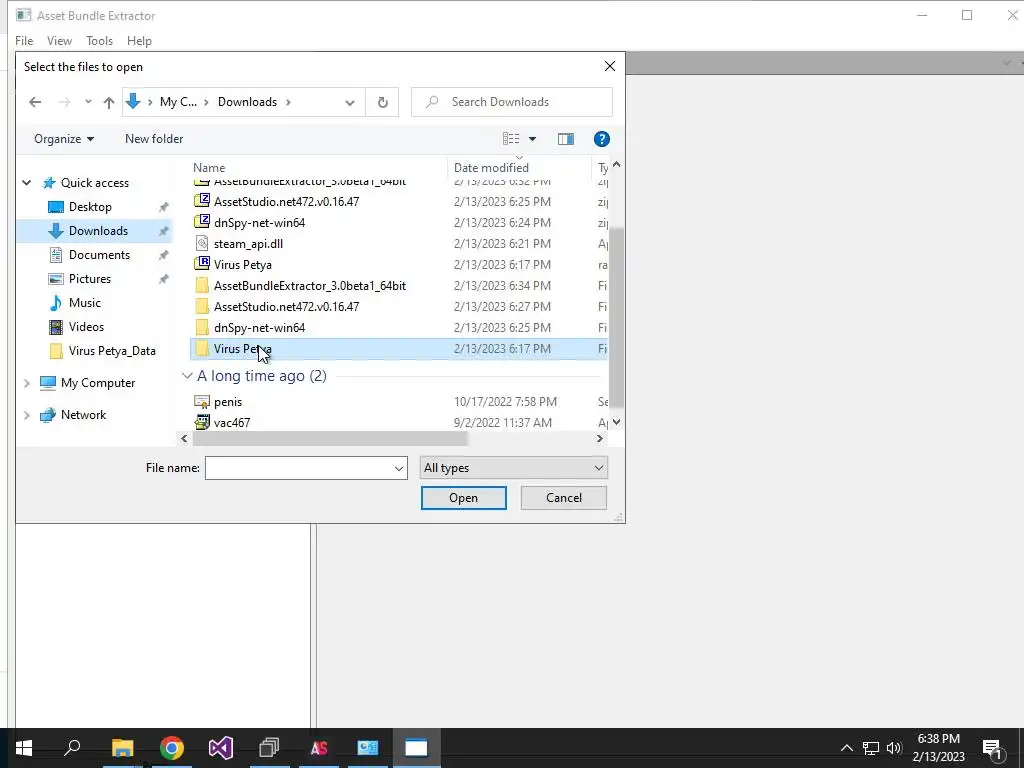This screenshot has width=1024, height=768.
Task: Toggle the preview pane
Action: click(566, 138)
